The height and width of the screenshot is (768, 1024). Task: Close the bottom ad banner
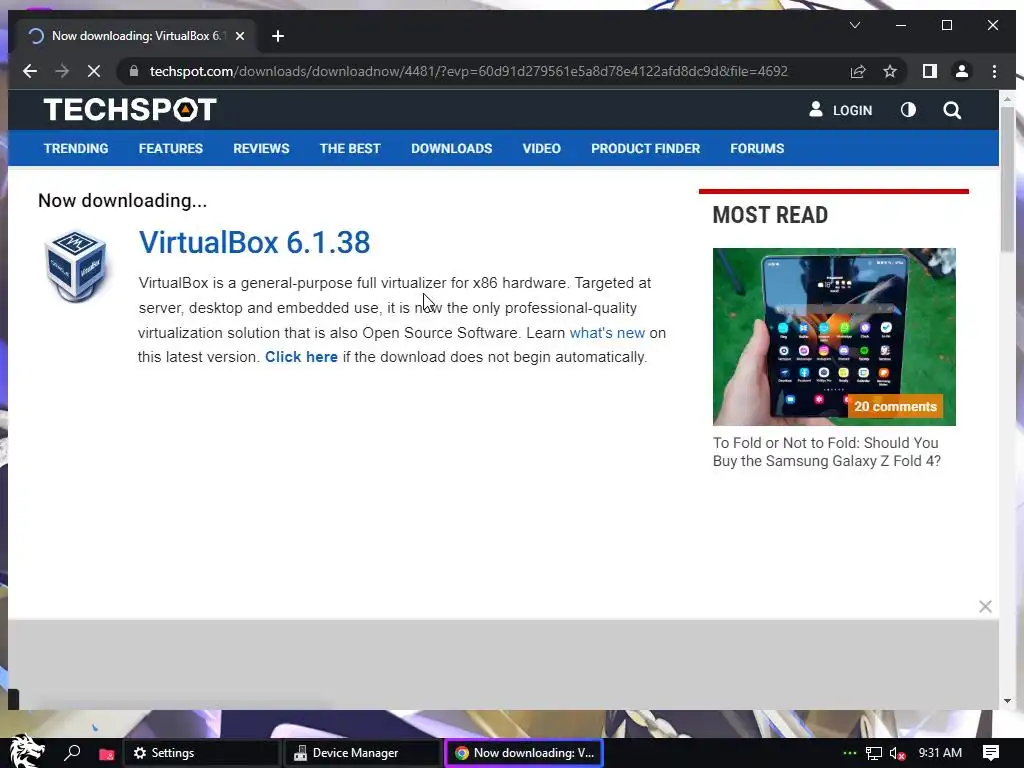[985, 607]
